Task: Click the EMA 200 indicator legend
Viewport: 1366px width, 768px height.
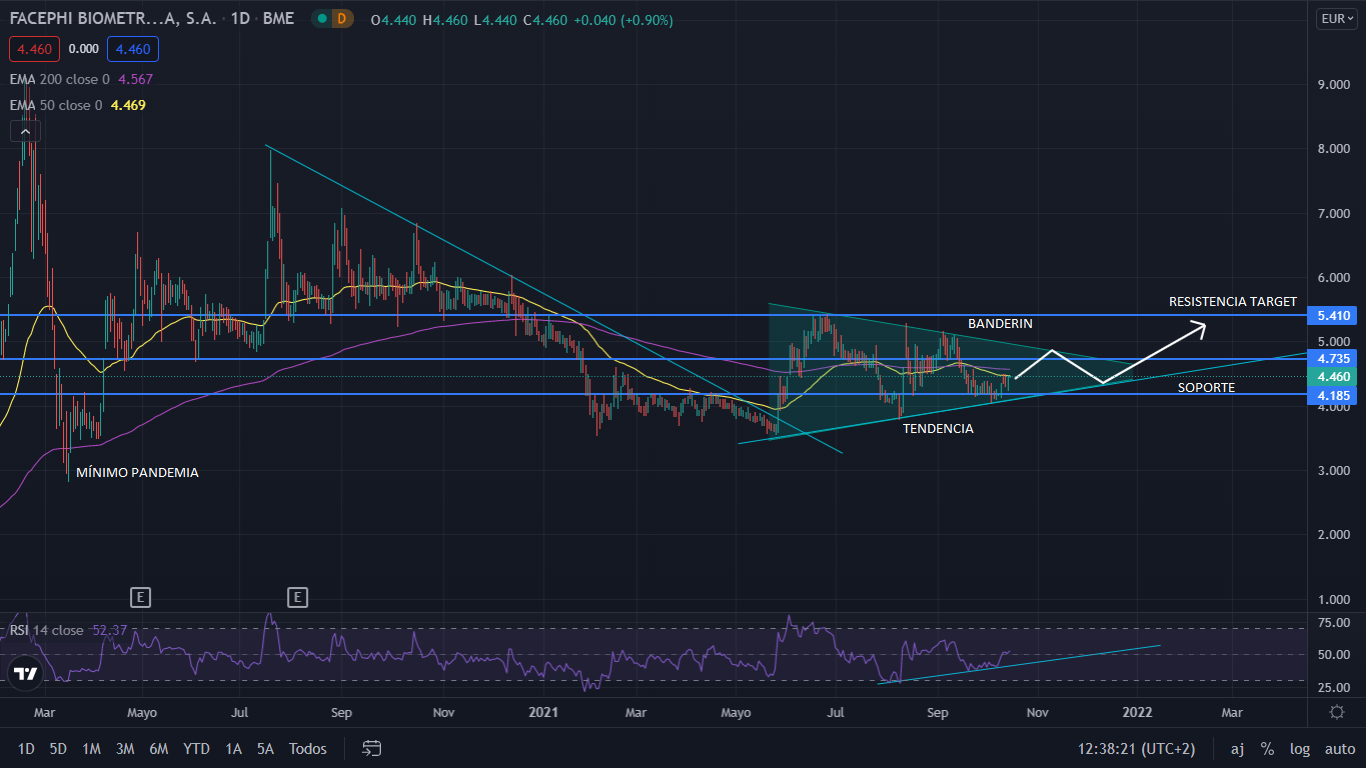Action: pyautogui.click(x=82, y=79)
